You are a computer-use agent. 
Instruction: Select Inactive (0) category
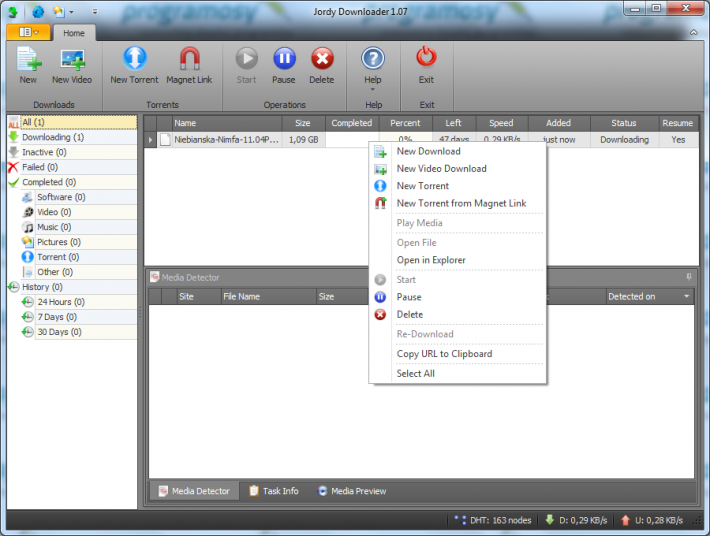72,152
